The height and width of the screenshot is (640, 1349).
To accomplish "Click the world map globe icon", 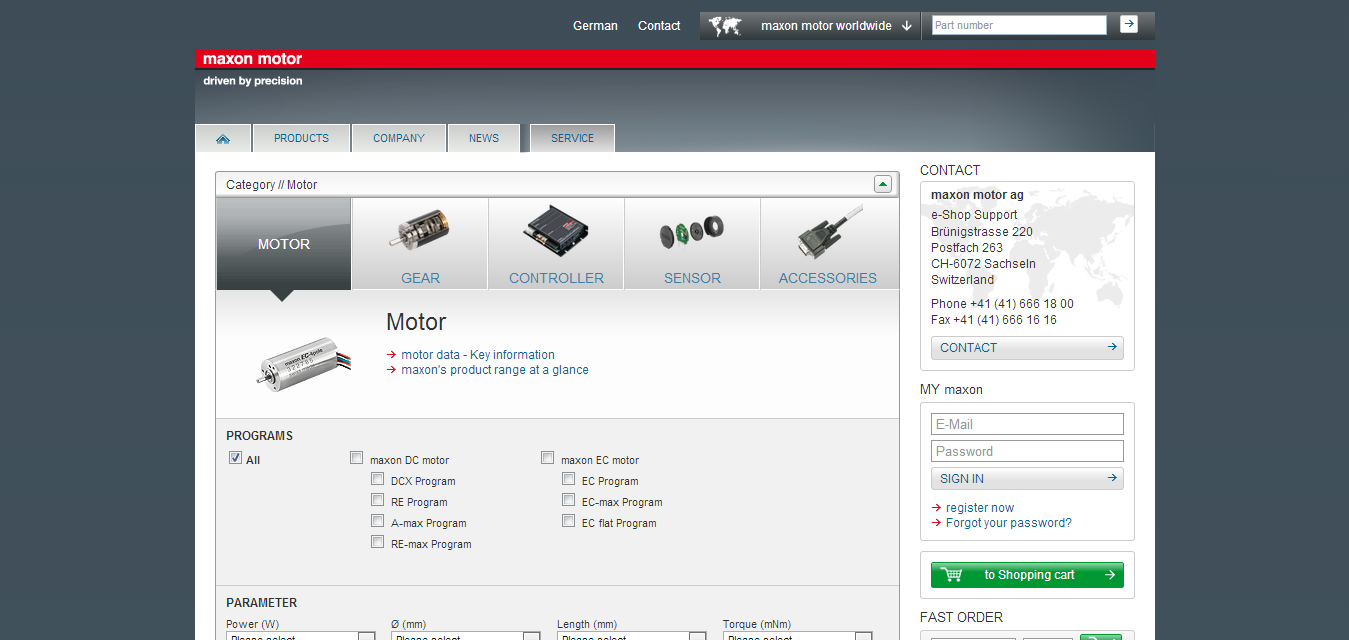I will tap(724, 26).
